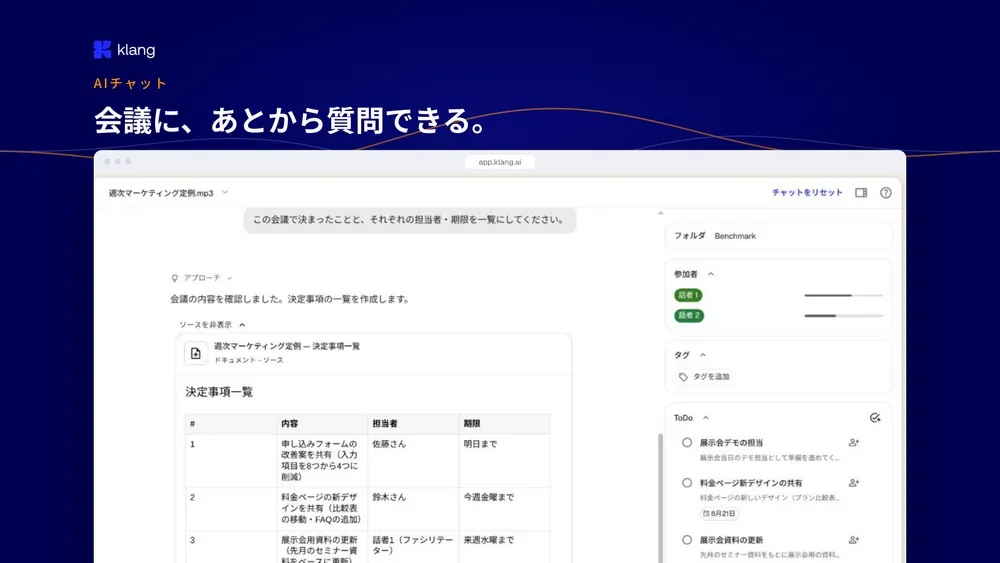Click the user question chat bubble
Viewport: 1000px width, 563px height.
tap(409, 219)
